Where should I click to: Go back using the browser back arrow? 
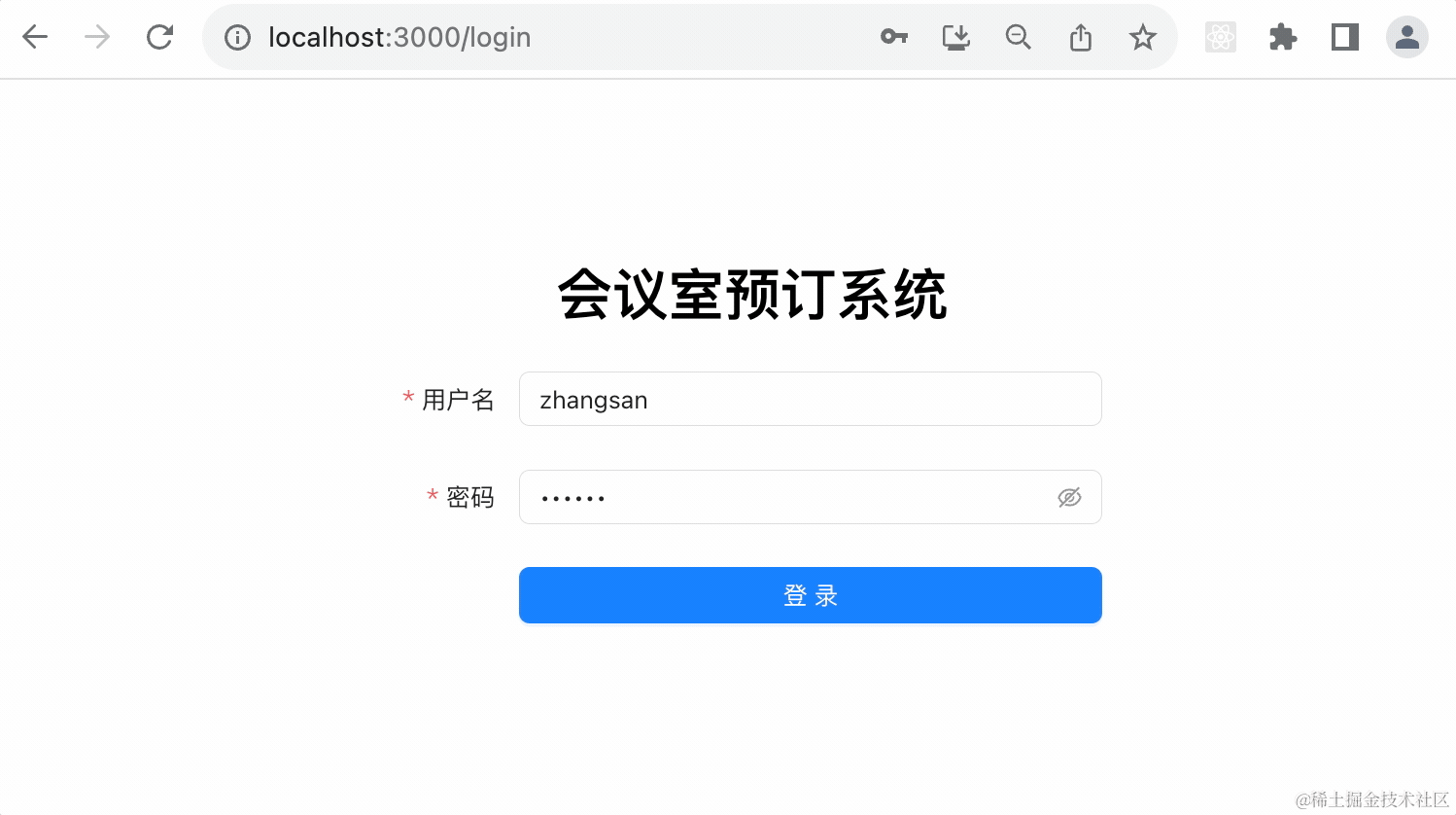click(35, 37)
